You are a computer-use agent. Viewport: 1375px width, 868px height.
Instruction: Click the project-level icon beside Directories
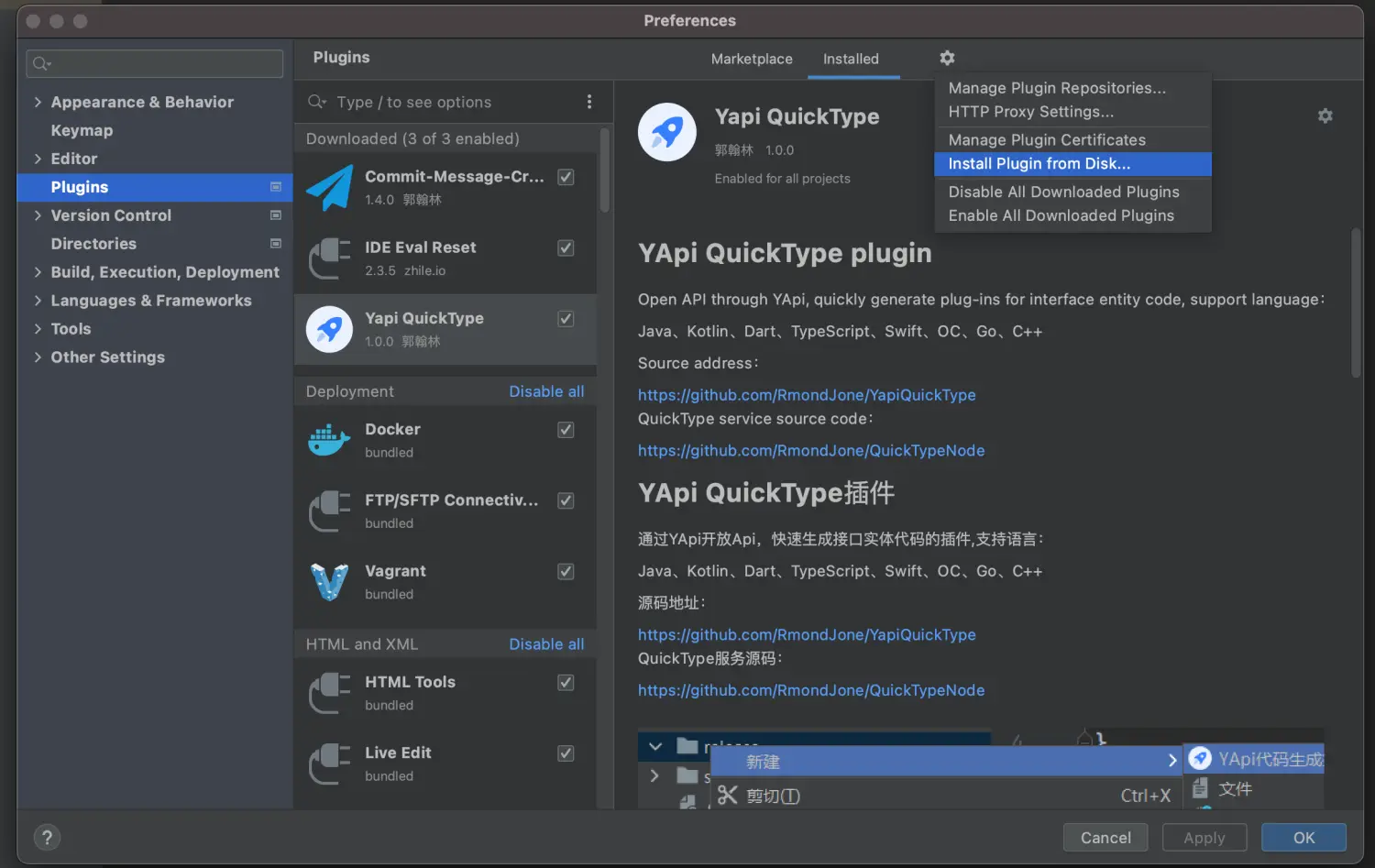pyautogui.click(x=275, y=244)
